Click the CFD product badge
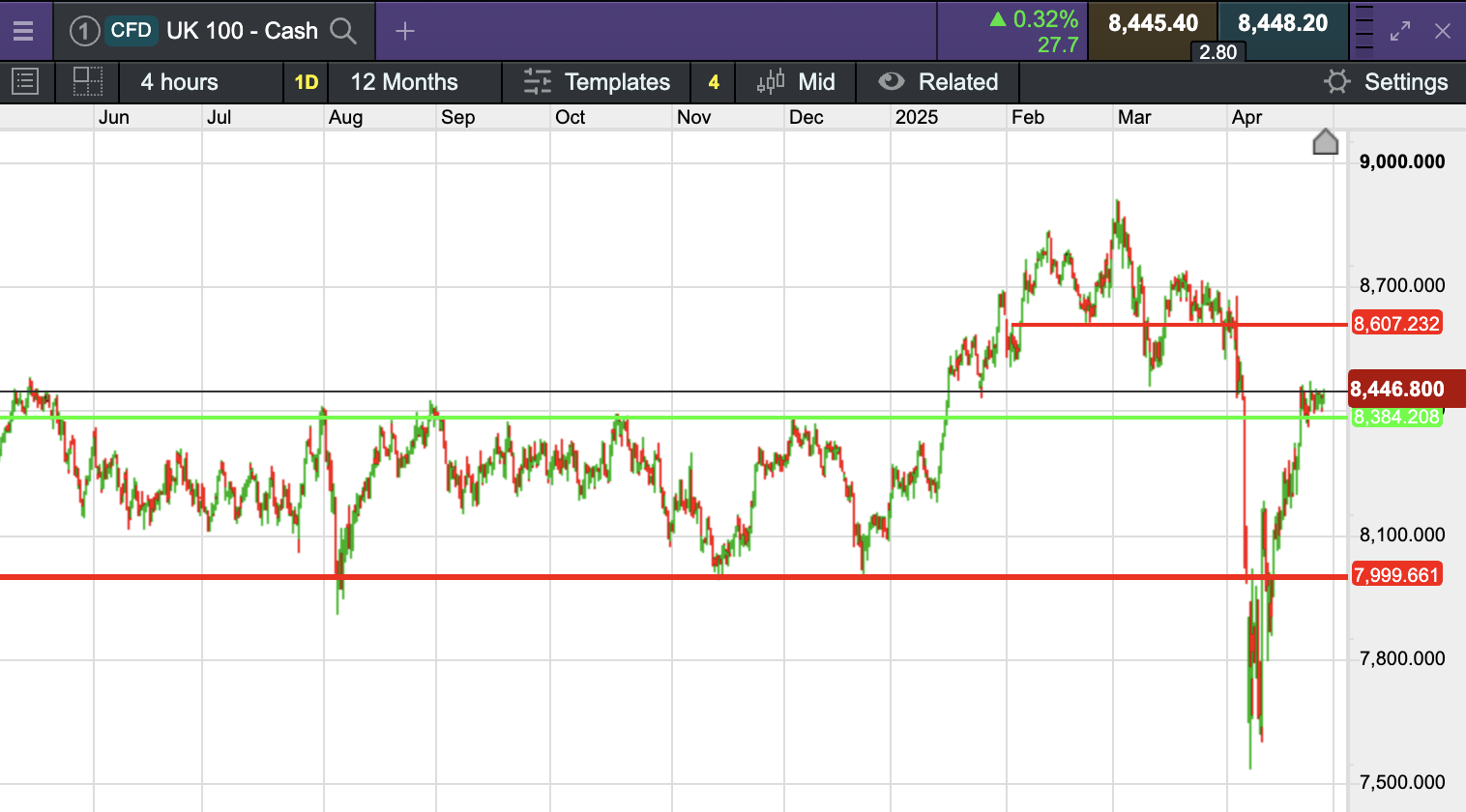Screen dimensions: 1466x812 click(131, 30)
